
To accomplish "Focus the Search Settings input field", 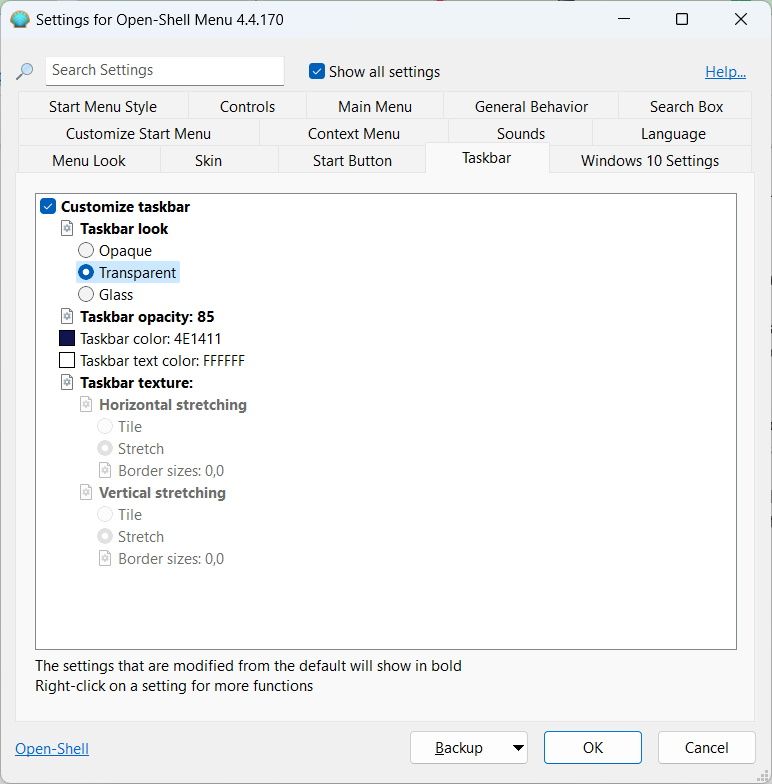I will (x=165, y=70).
